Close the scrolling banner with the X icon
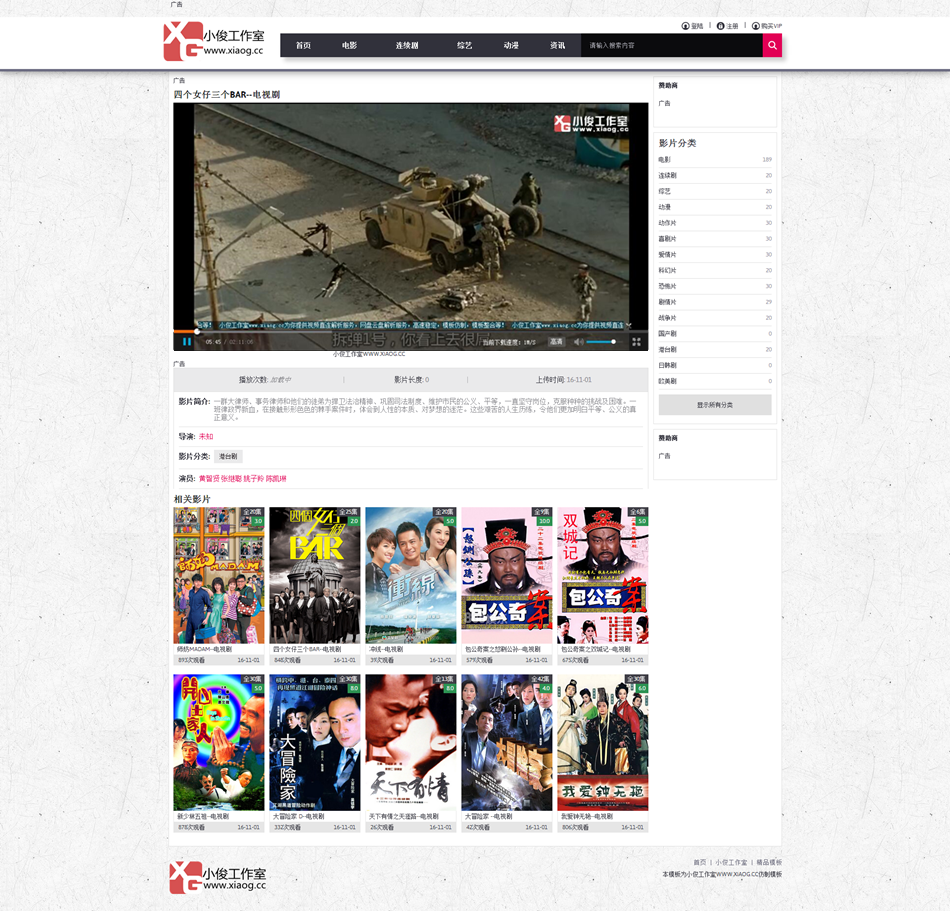Image resolution: width=950 pixels, height=911 pixels. [629, 325]
